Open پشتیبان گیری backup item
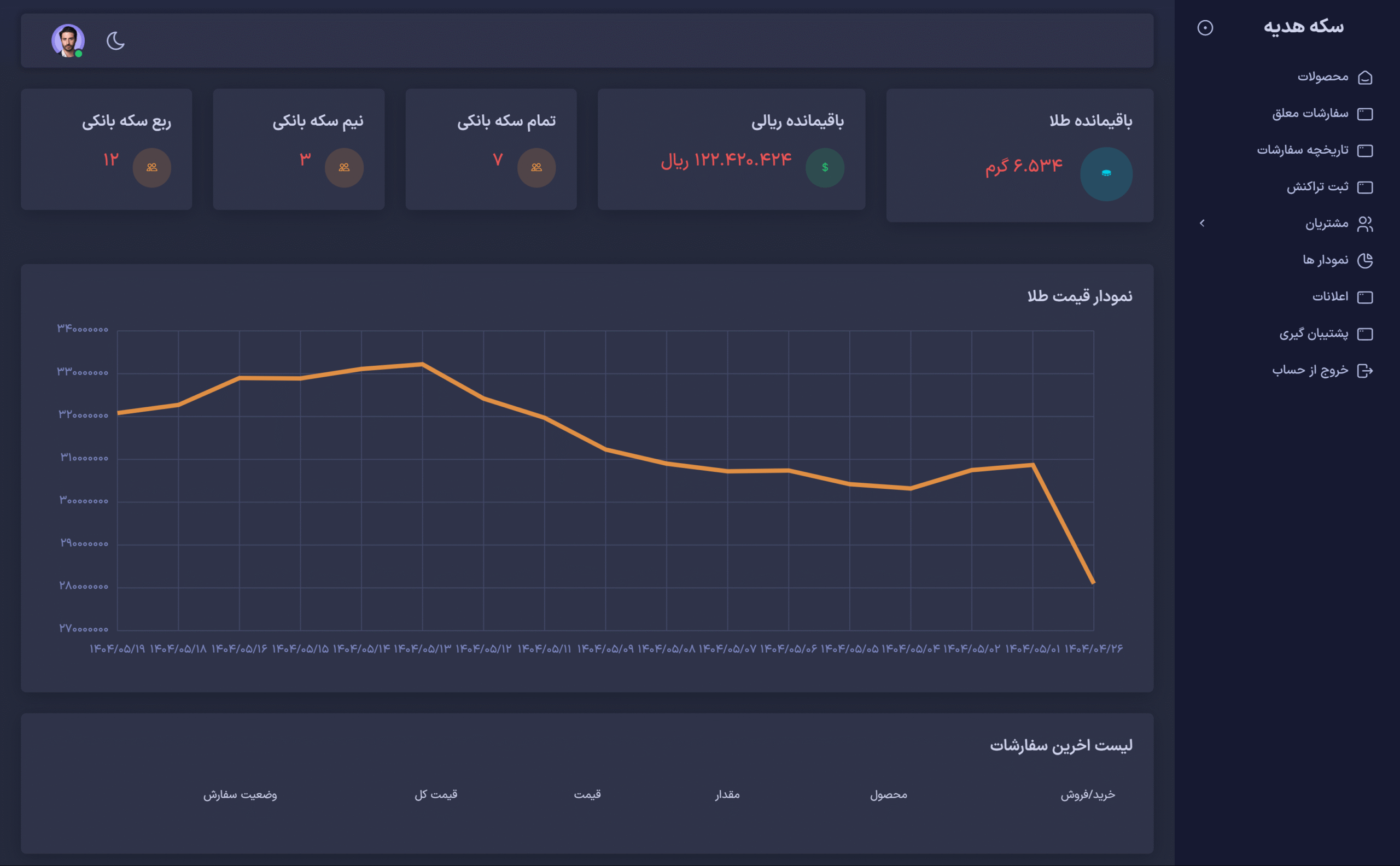Screen dimensions: 1400x866 coord(1314,333)
